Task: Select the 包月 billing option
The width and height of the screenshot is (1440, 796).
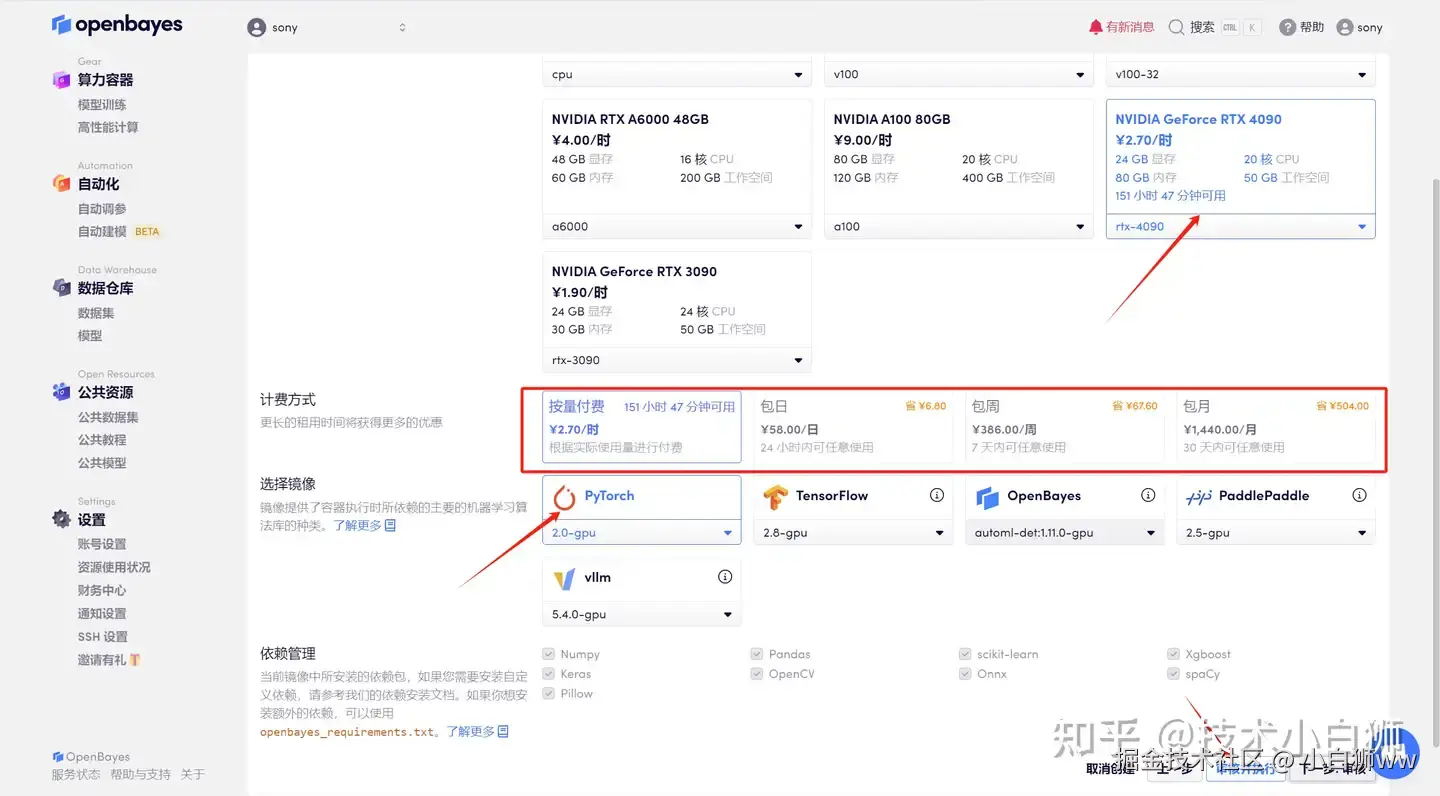Action: [x=1276, y=427]
